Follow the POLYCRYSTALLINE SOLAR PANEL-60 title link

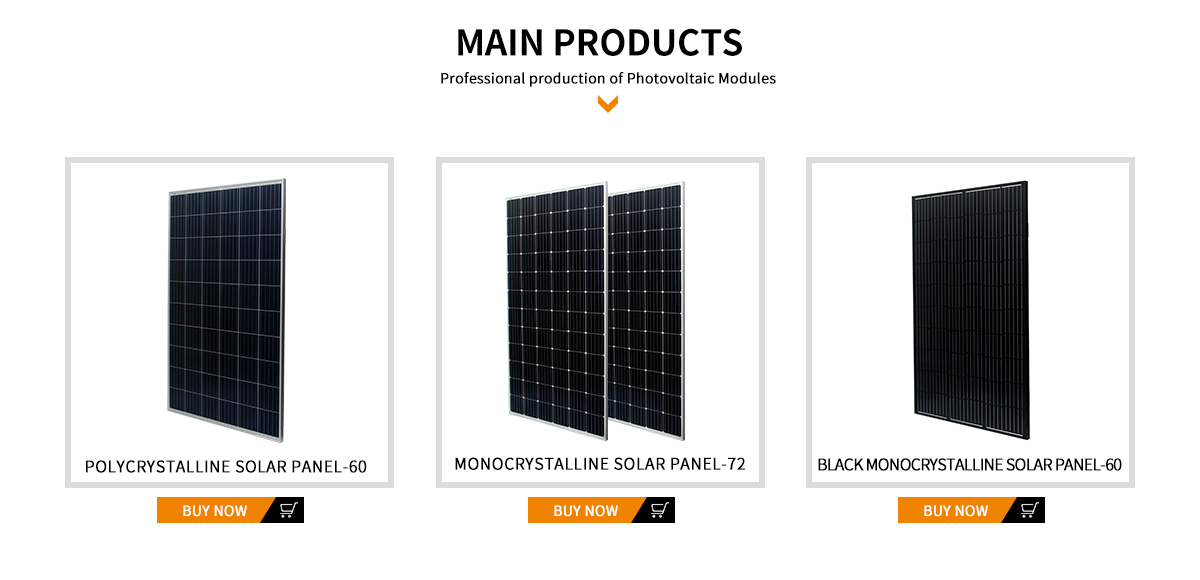226,467
